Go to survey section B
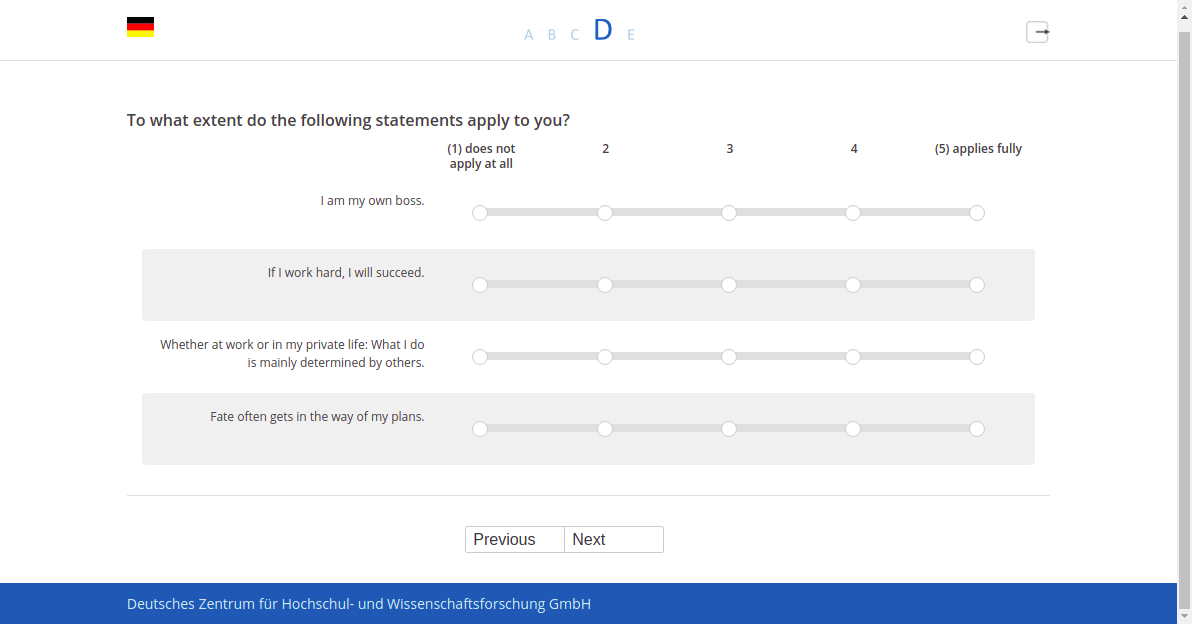 point(552,35)
